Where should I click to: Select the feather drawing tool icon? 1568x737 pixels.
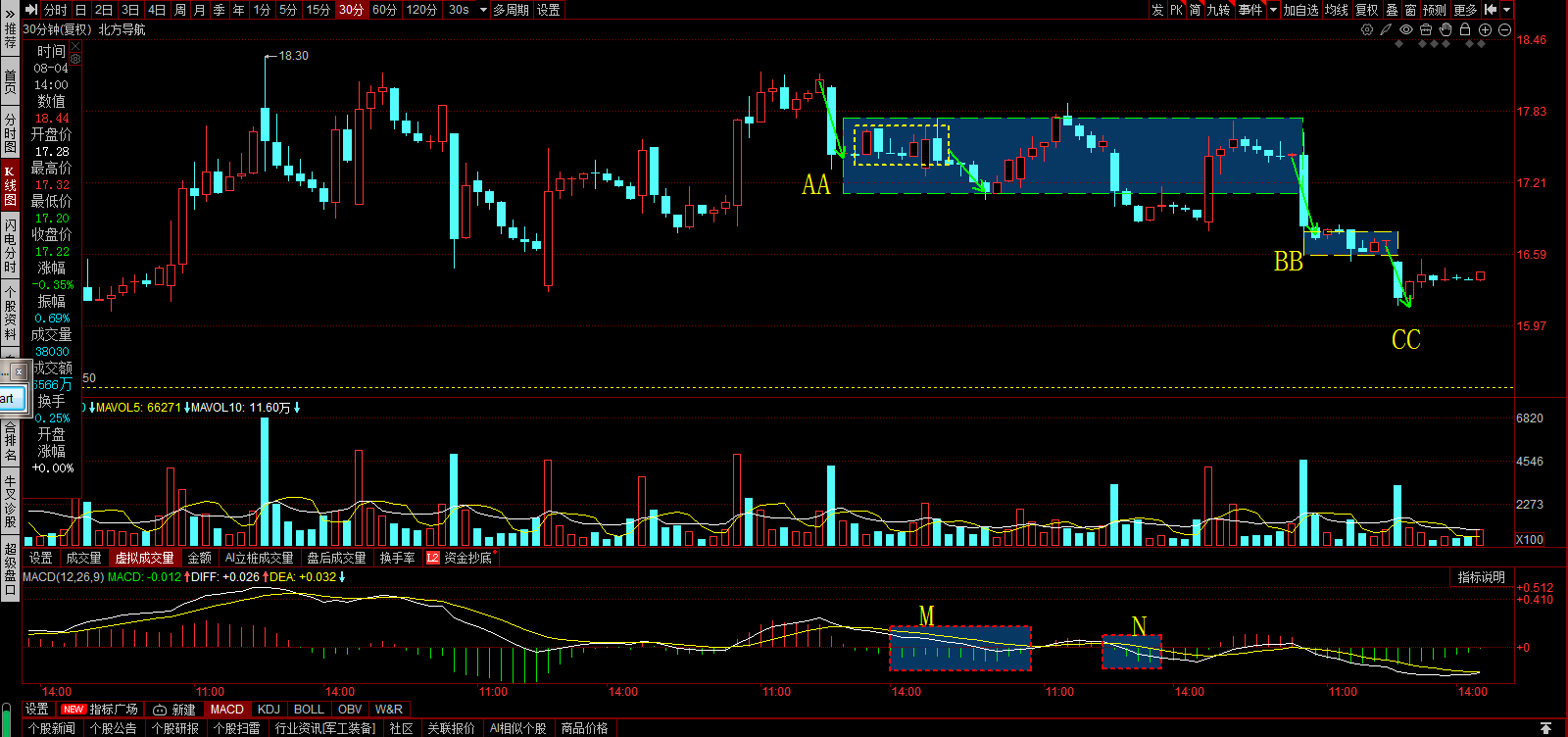tap(1386, 29)
